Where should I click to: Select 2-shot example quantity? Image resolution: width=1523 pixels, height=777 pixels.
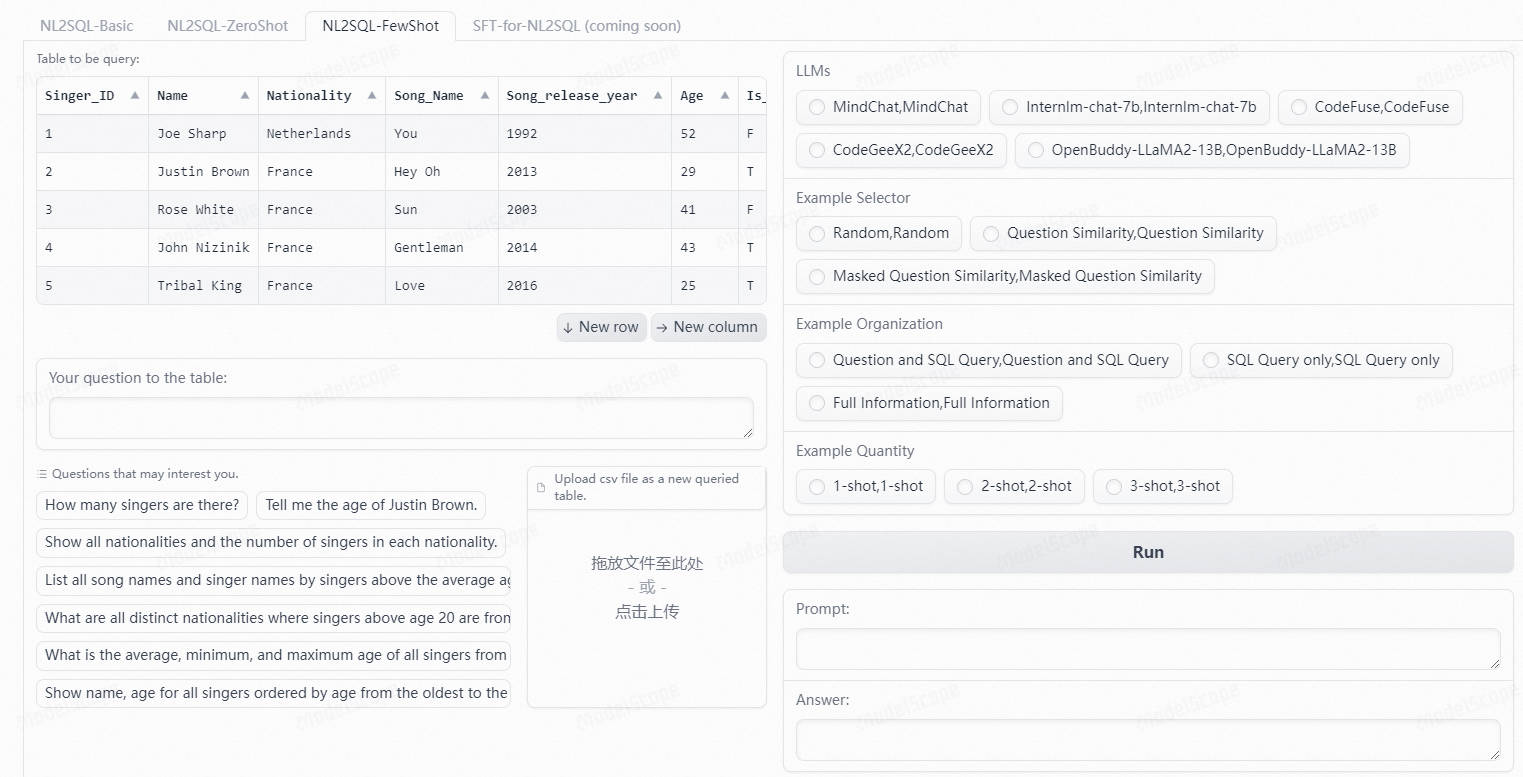tap(965, 487)
